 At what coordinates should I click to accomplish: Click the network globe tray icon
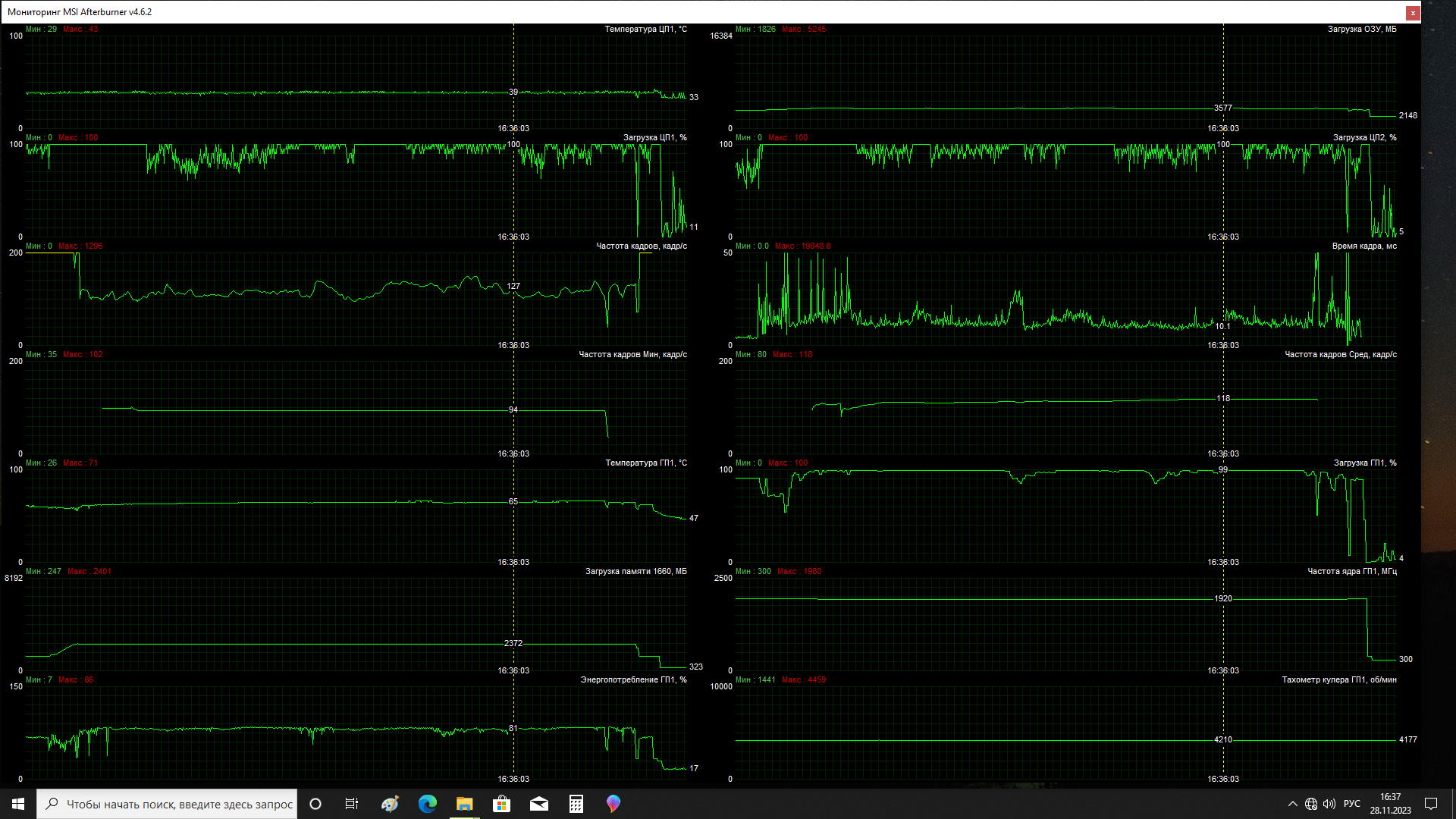click(1311, 804)
